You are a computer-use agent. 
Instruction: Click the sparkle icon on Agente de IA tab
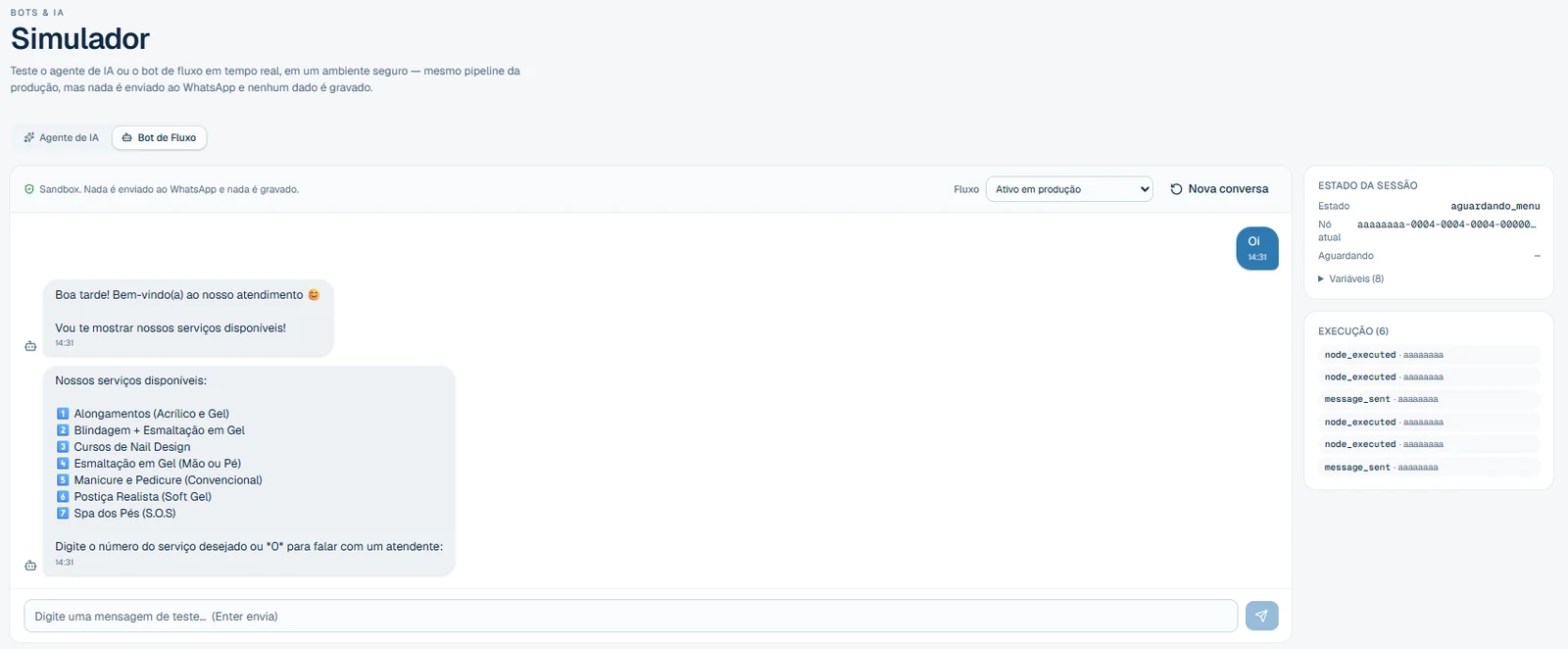(29, 138)
